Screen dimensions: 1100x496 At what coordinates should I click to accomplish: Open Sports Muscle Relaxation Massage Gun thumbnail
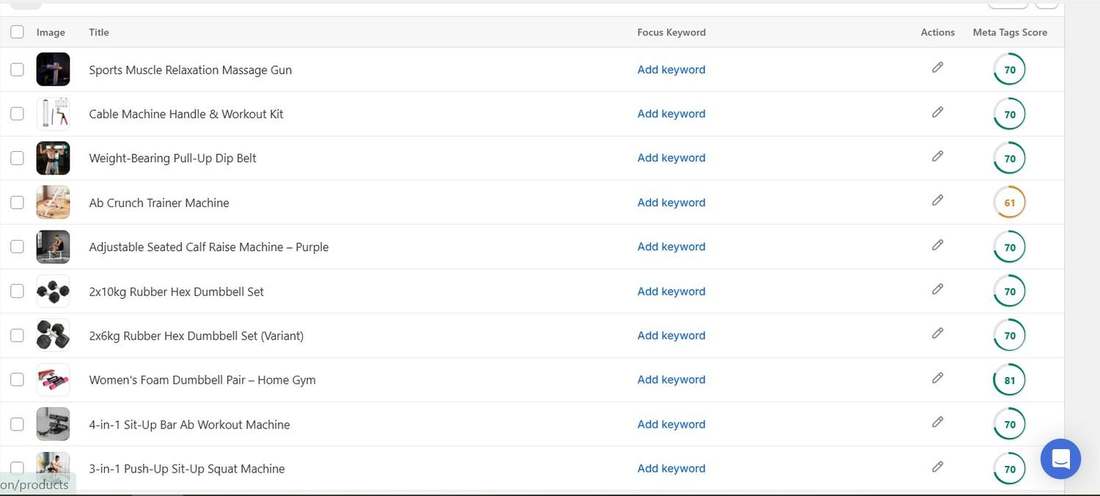pyautogui.click(x=53, y=69)
